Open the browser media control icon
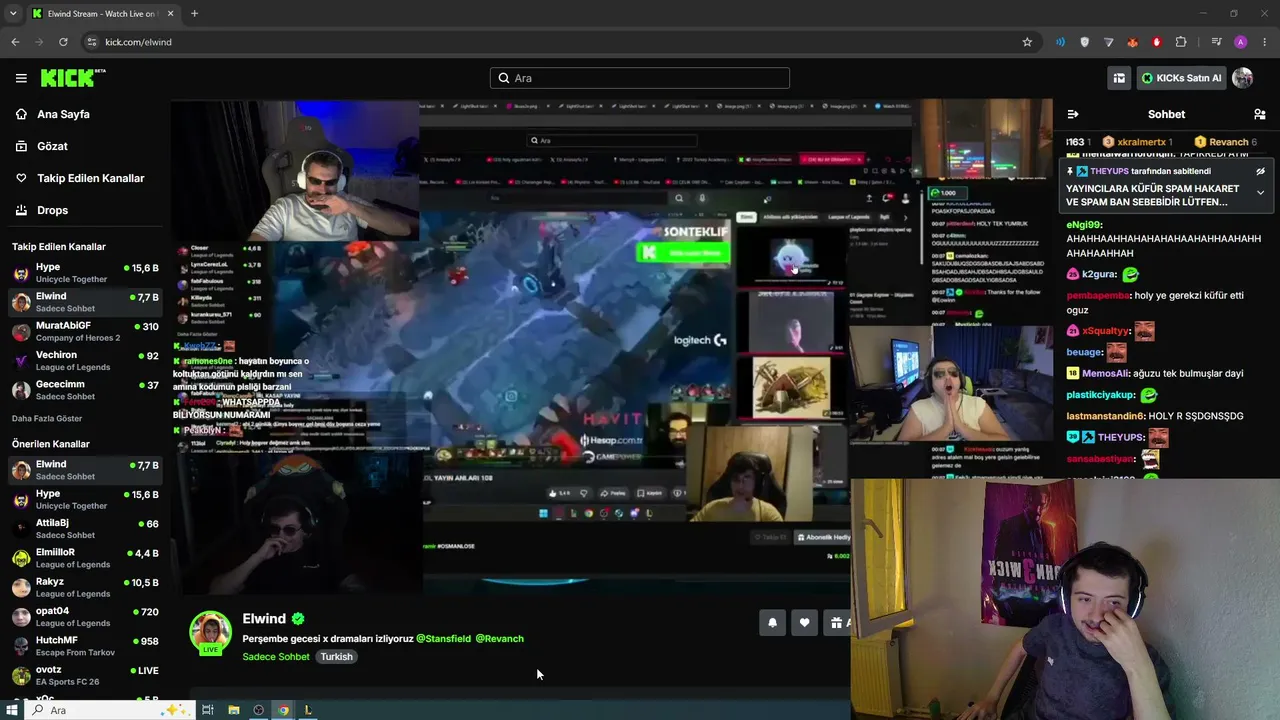 coord(1216,42)
